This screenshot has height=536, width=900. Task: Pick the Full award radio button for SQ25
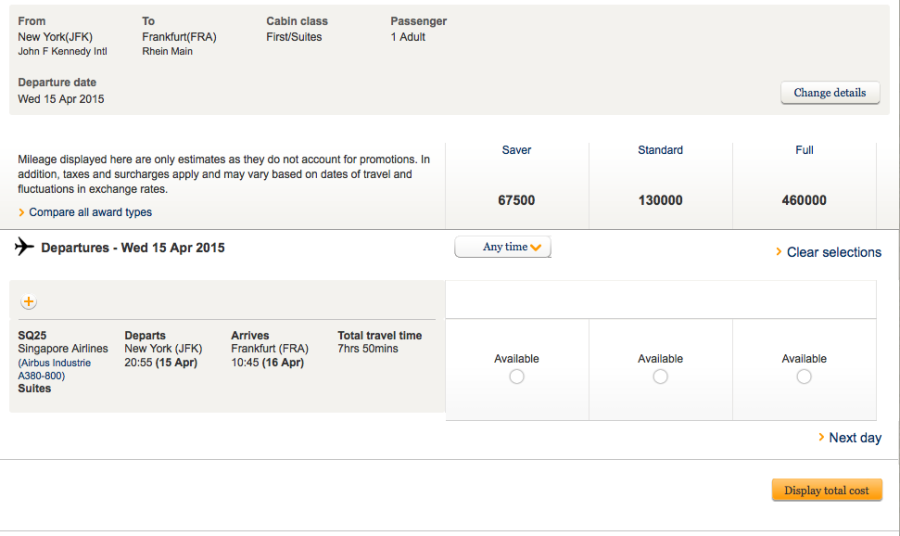pyautogui.click(x=804, y=377)
